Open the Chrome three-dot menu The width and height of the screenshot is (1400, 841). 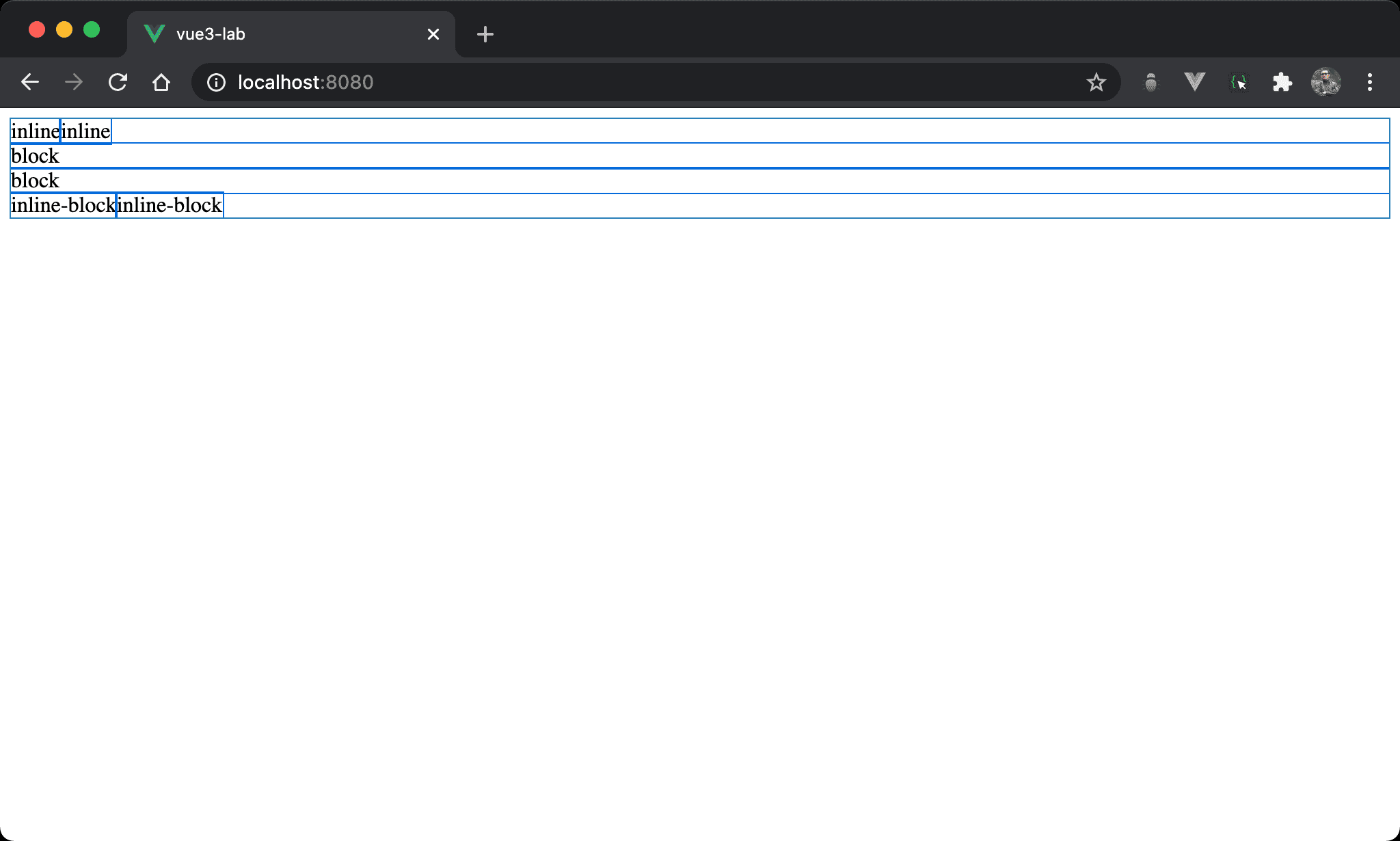click(1369, 83)
